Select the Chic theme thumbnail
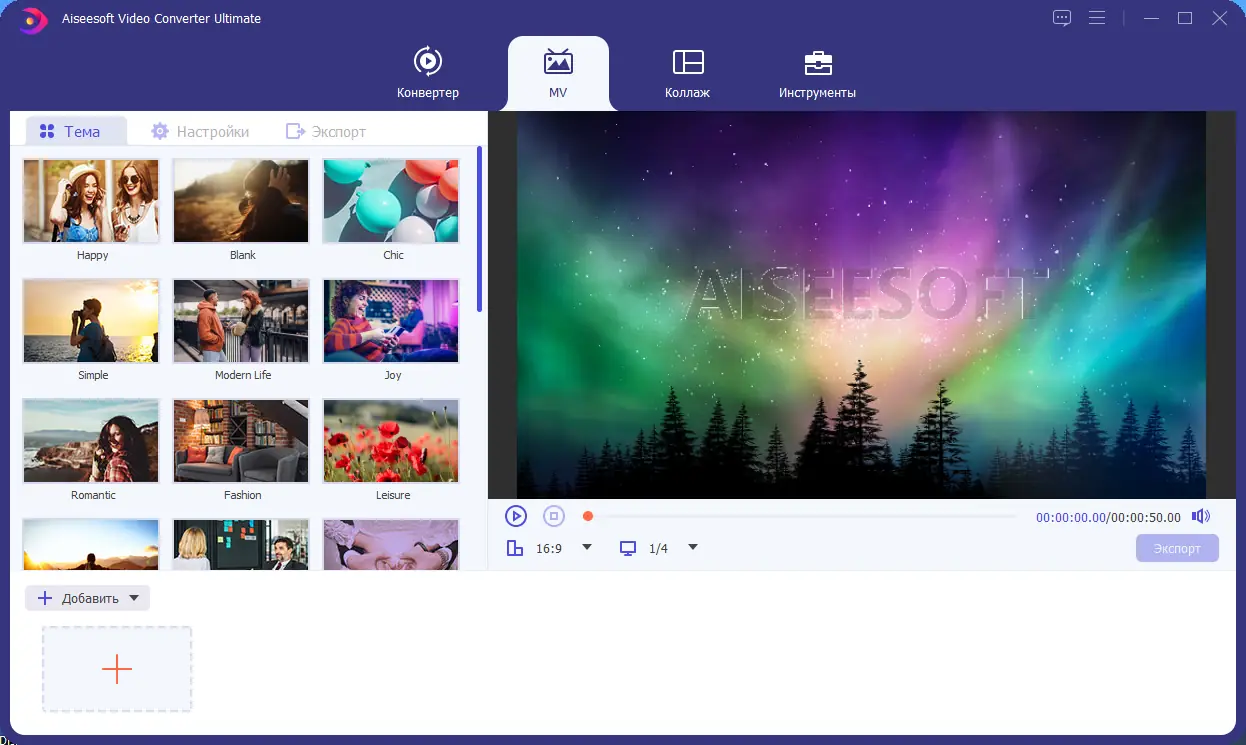The width and height of the screenshot is (1246, 745). point(391,201)
